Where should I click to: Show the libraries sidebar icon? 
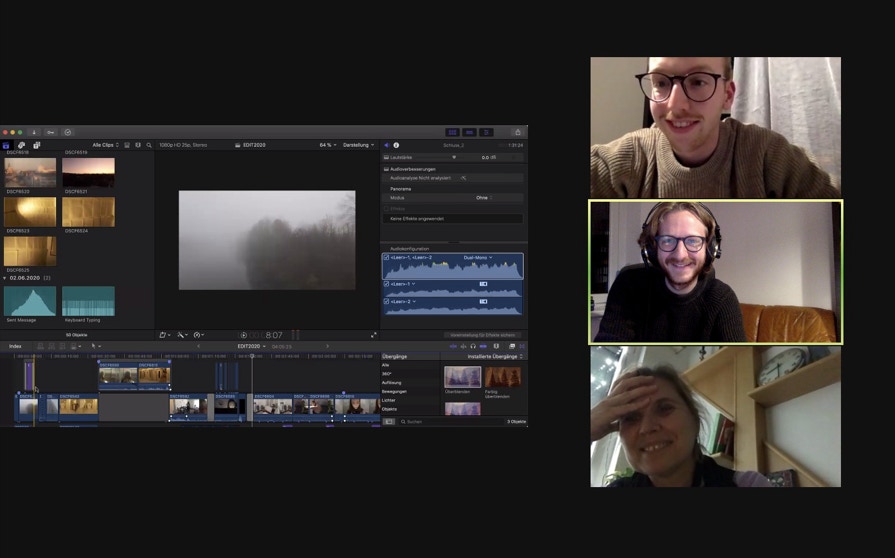(6, 145)
